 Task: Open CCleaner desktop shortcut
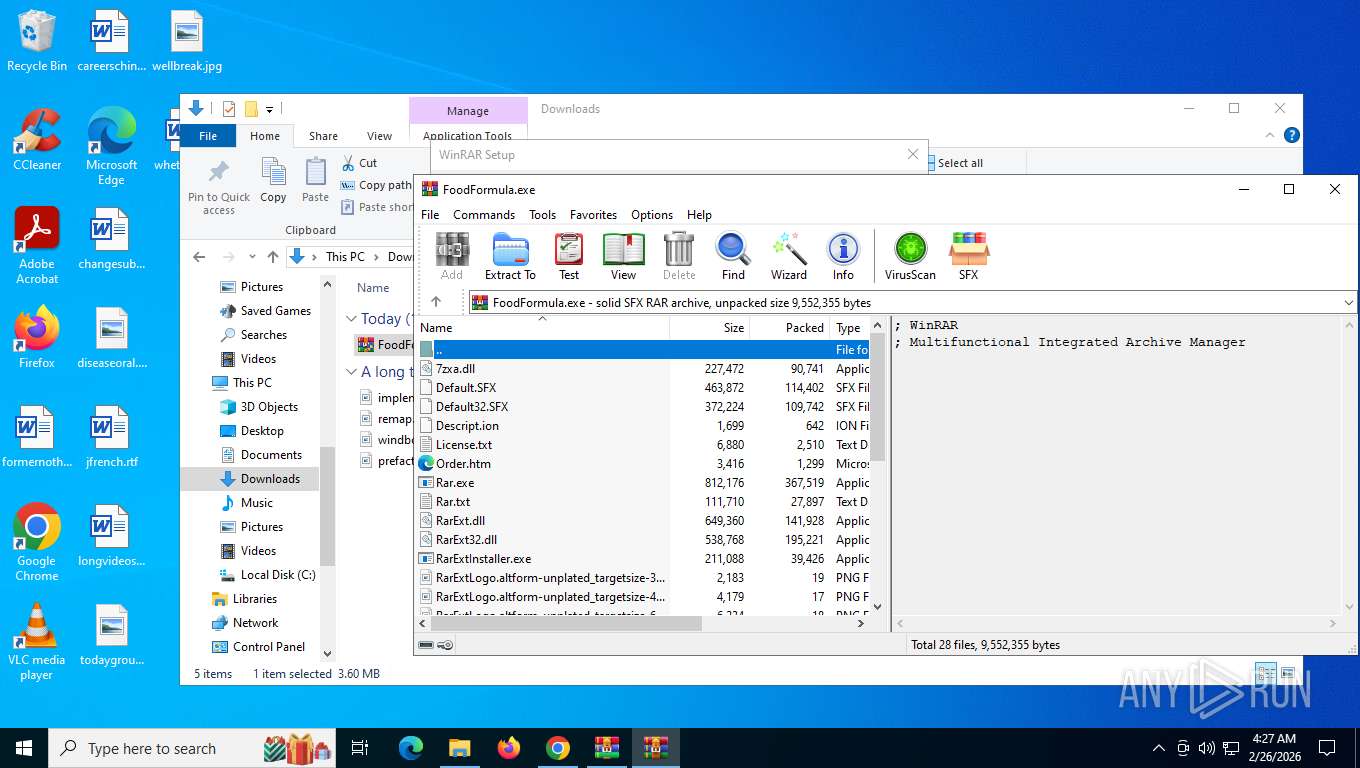click(37, 139)
